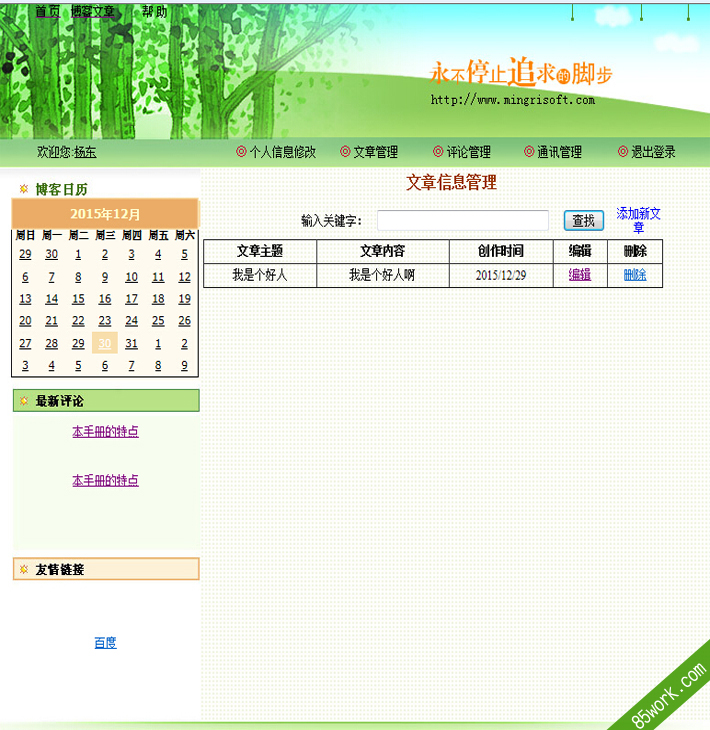710x730 pixels.
Task: Click the username 杨东 in the welcome text
Action: (85, 152)
